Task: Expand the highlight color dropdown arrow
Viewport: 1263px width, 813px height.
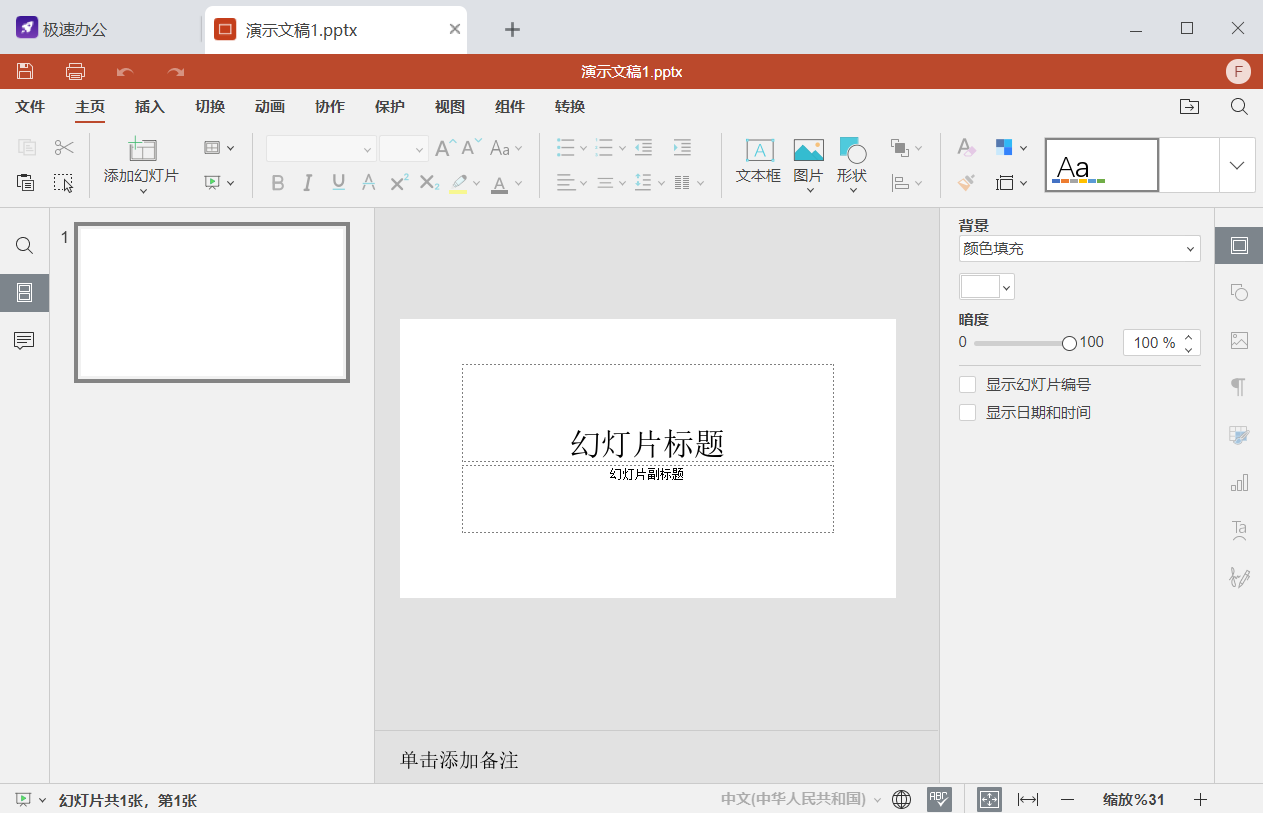Action: coord(476,183)
